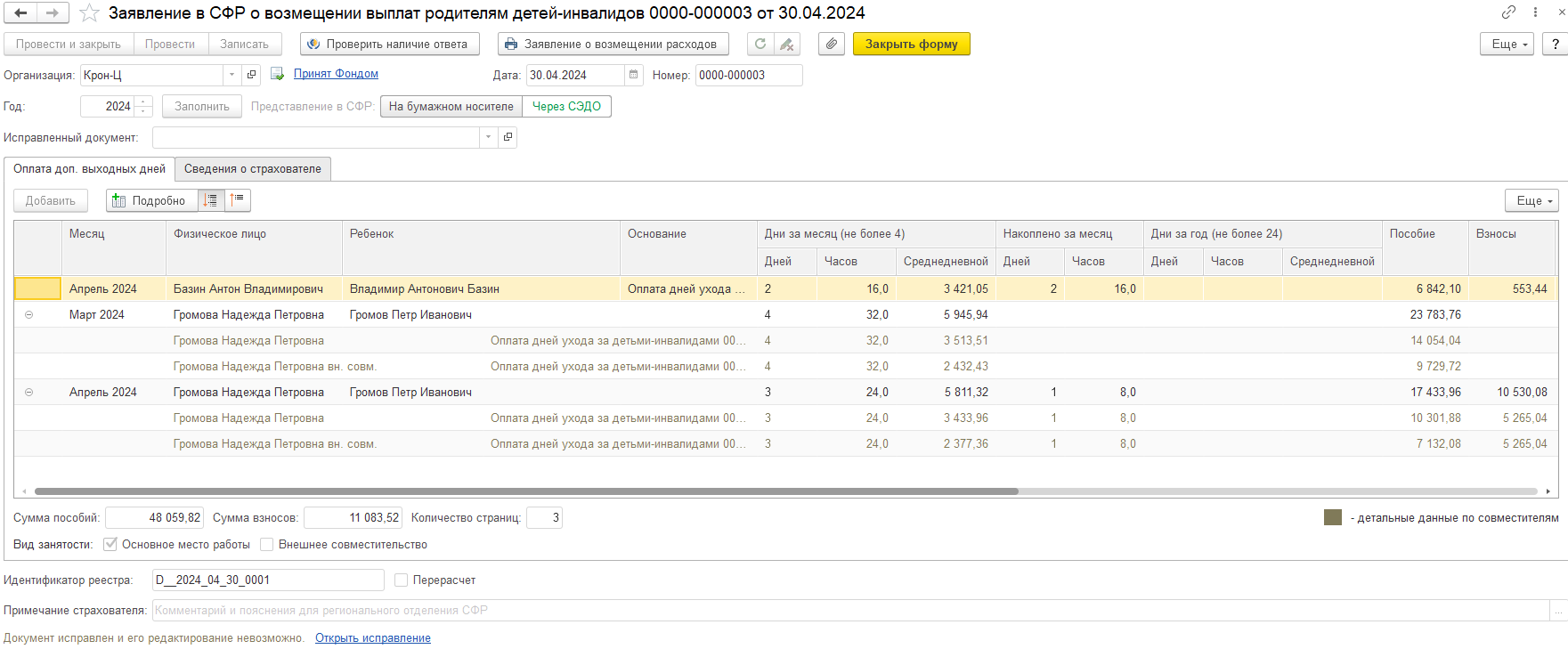Open organization Крон-Ц with the open icon
1568x649 pixels.
click(x=251, y=75)
